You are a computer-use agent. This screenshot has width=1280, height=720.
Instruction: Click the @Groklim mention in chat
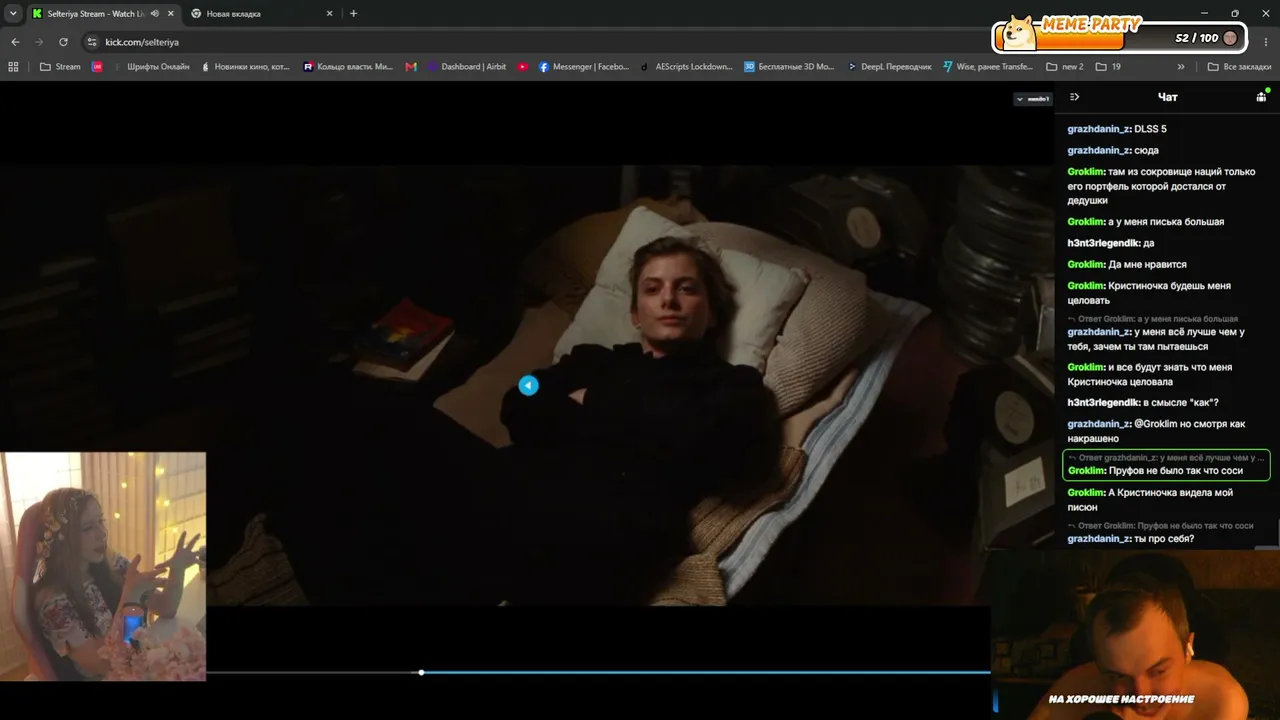[x=1157, y=424]
